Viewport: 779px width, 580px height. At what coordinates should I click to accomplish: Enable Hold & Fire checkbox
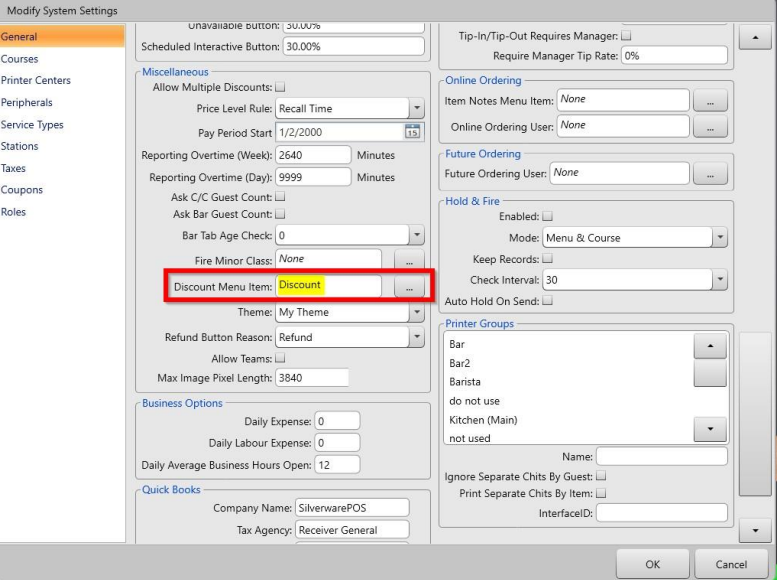click(547, 216)
